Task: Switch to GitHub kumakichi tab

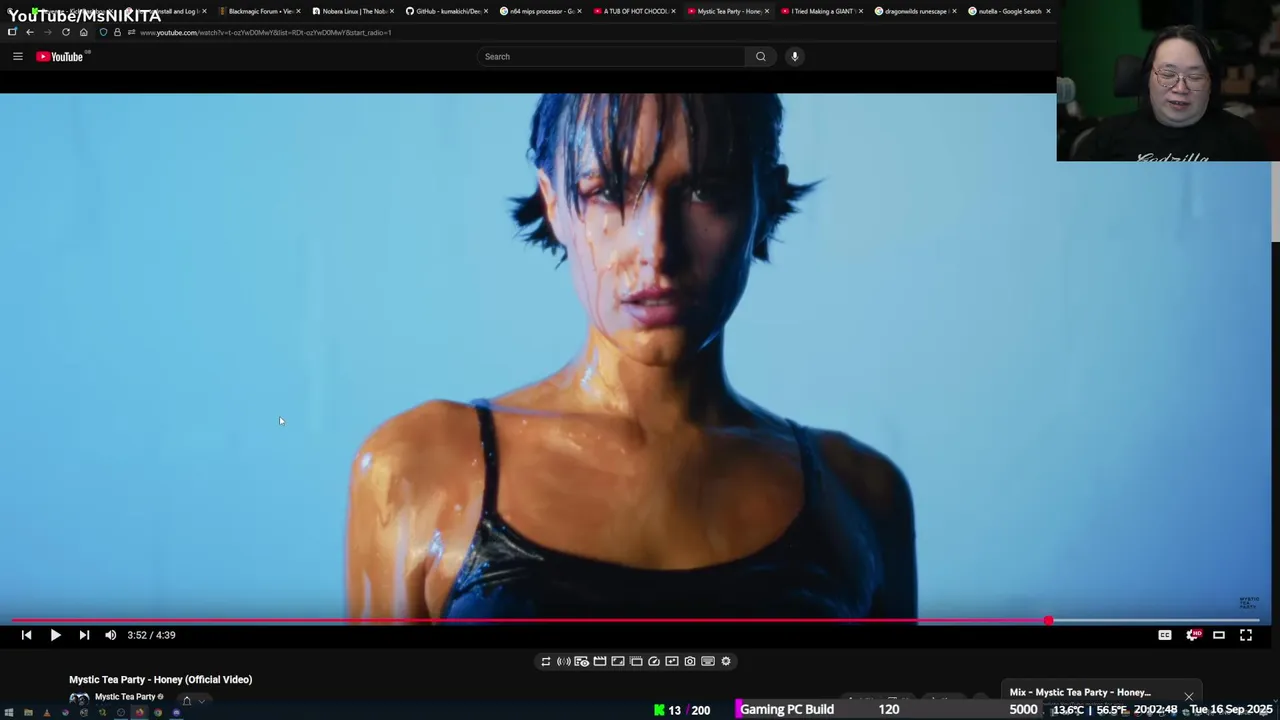Action: pos(447,11)
